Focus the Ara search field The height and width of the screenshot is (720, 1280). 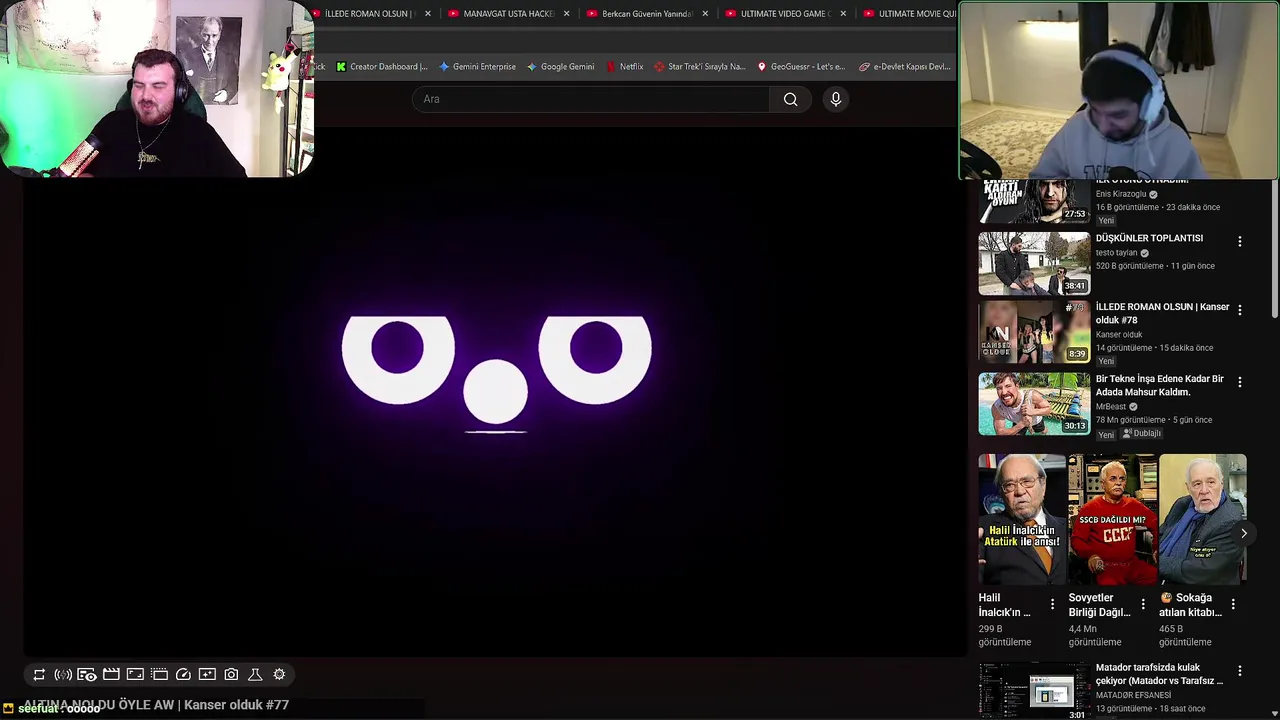click(591, 99)
